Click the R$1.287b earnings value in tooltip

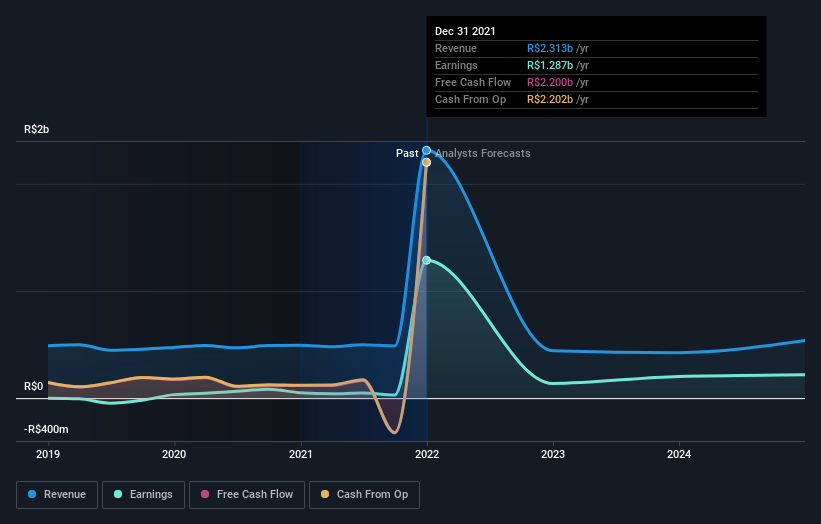550,65
